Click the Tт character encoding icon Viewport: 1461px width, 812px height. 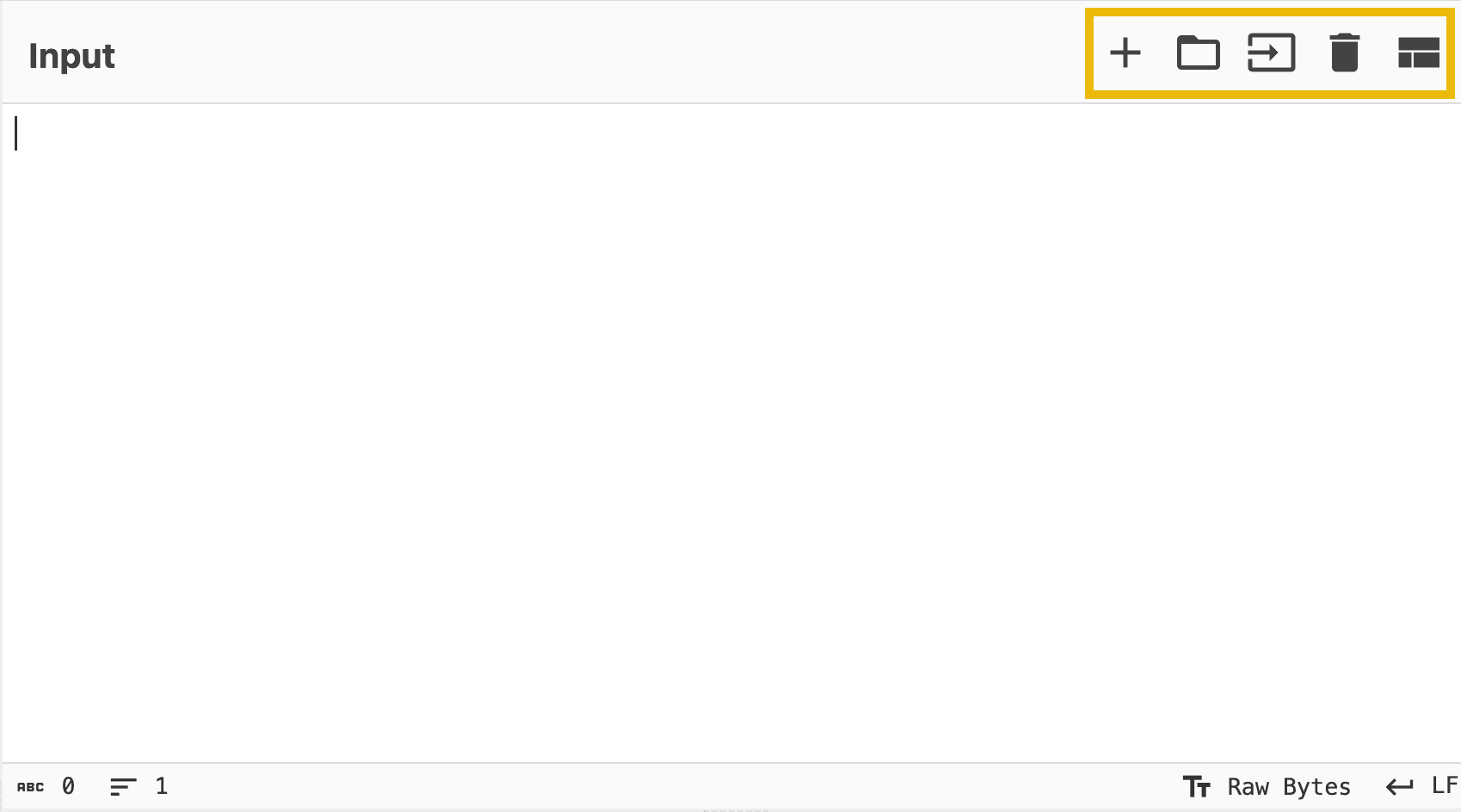(x=1196, y=787)
